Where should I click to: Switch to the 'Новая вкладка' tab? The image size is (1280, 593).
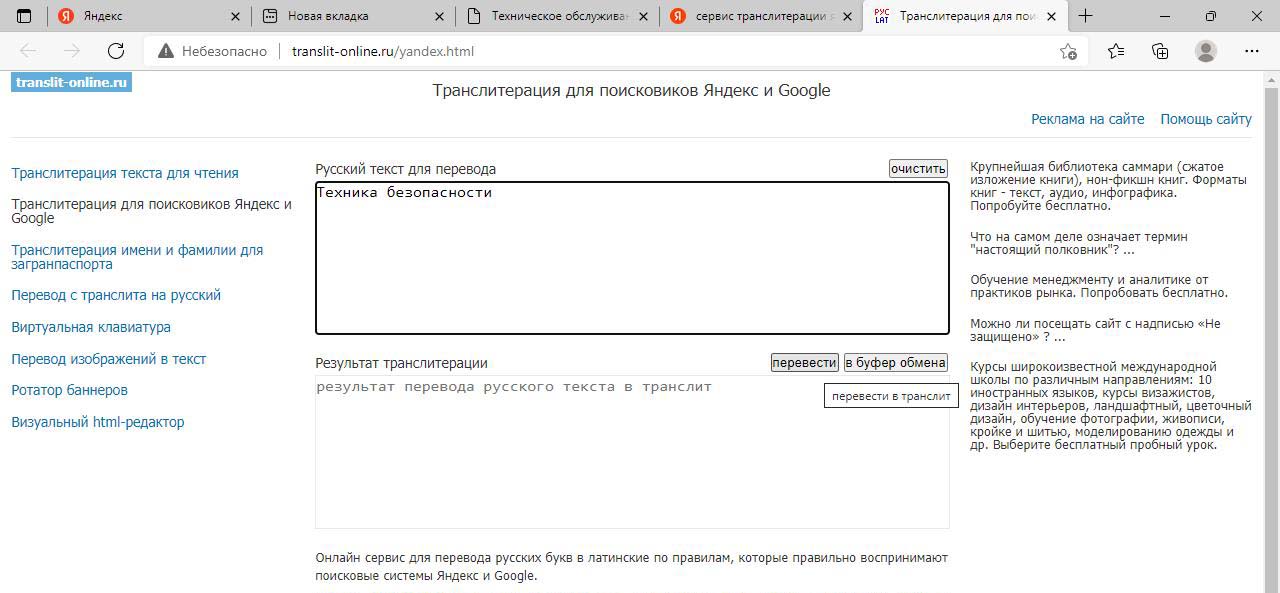tap(340, 16)
